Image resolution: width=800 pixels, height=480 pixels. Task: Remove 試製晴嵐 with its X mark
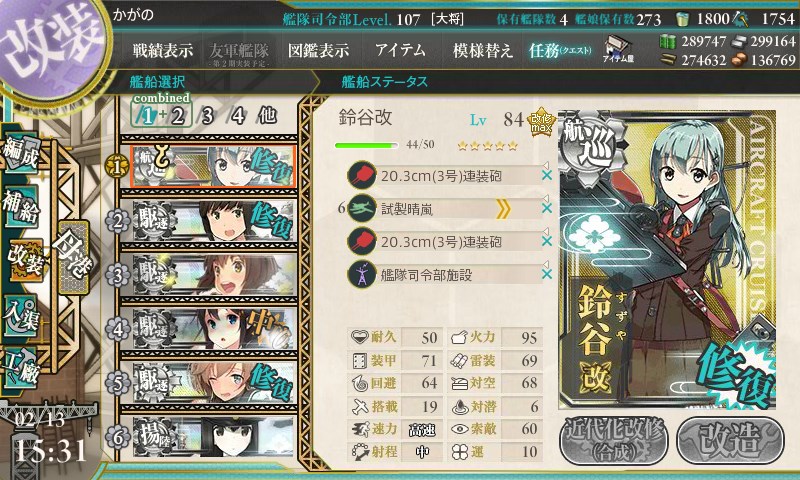tap(546, 208)
